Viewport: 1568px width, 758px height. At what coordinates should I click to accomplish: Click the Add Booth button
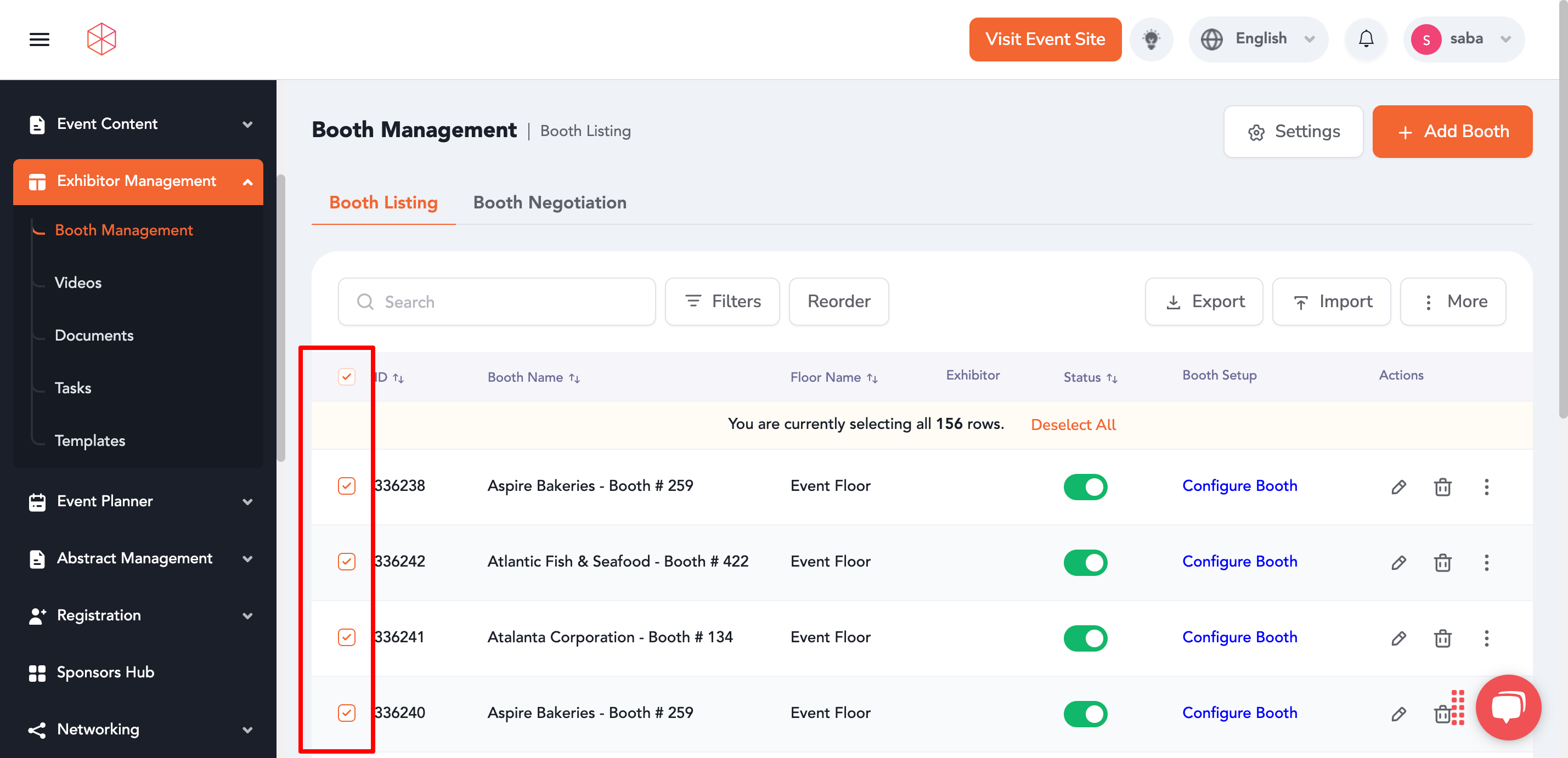tap(1452, 132)
